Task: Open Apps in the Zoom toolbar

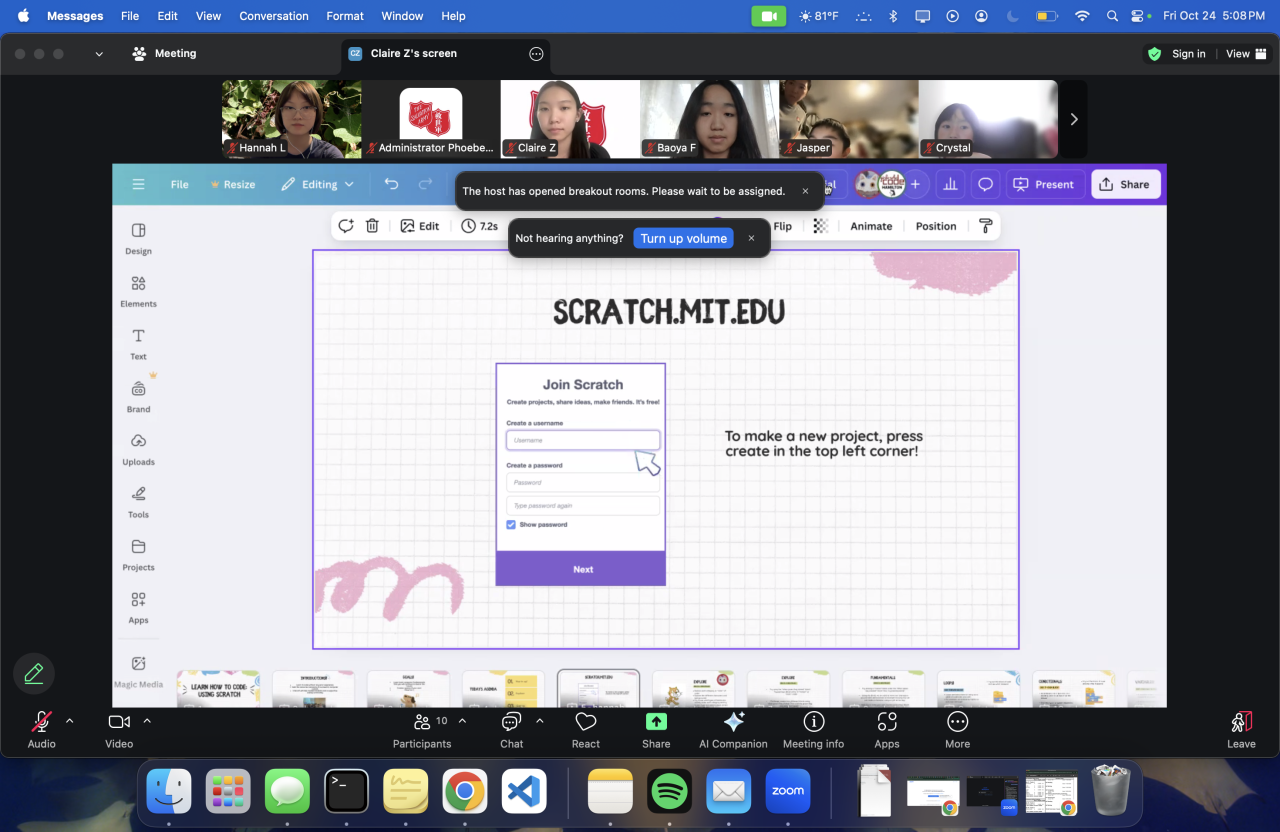Action: [x=887, y=729]
